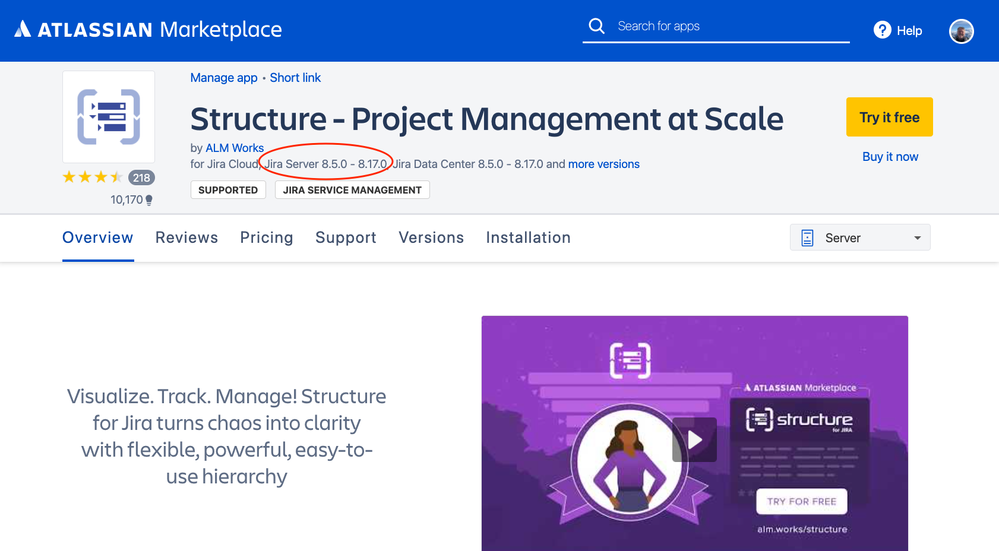Select the Installation tab

[x=528, y=238]
